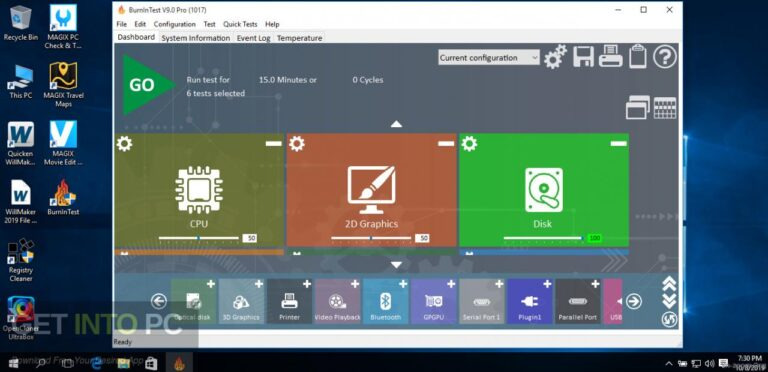The image size is (768, 372).
Task: Adjust the Disk duty cycle slider
Action: pos(544,238)
